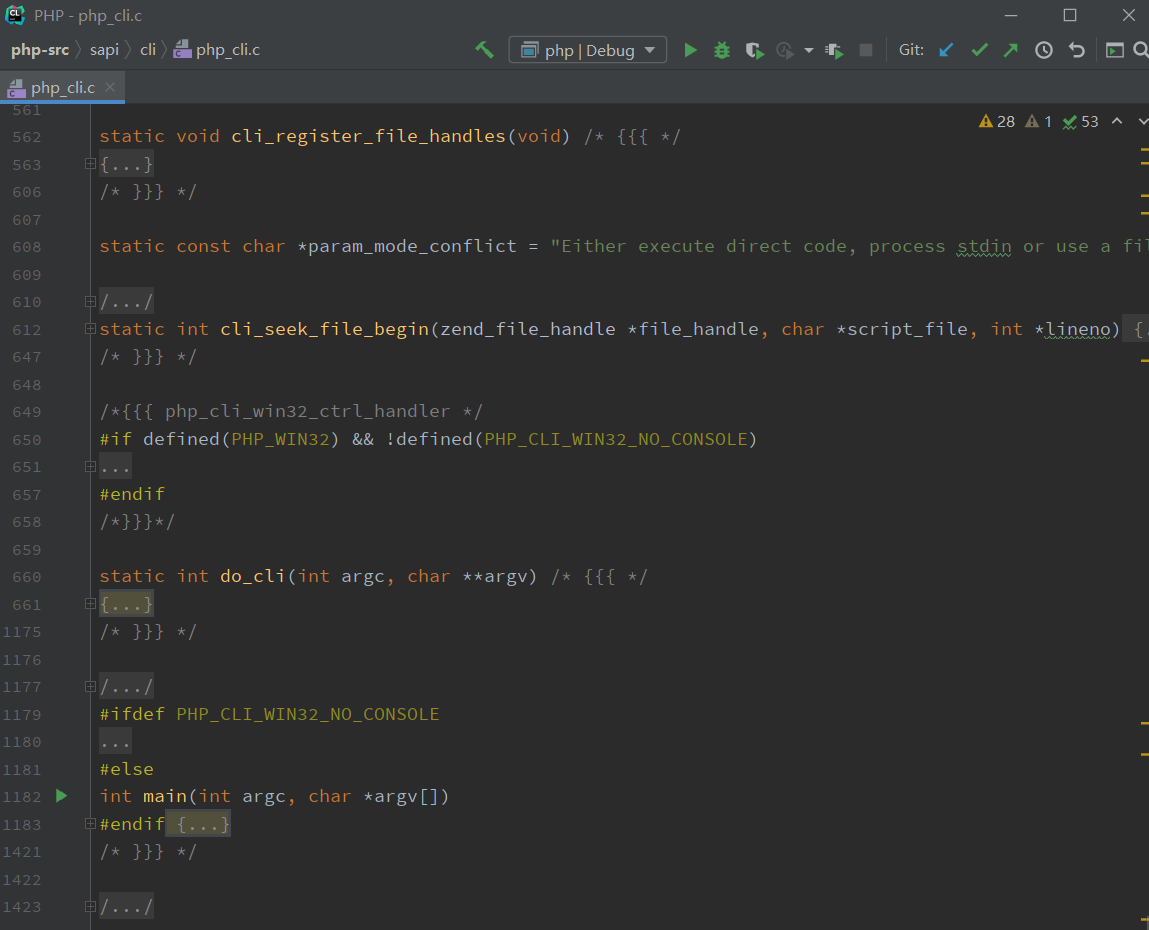Click the underlined word stdin
This screenshot has width=1149, height=930.
(984, 246)
